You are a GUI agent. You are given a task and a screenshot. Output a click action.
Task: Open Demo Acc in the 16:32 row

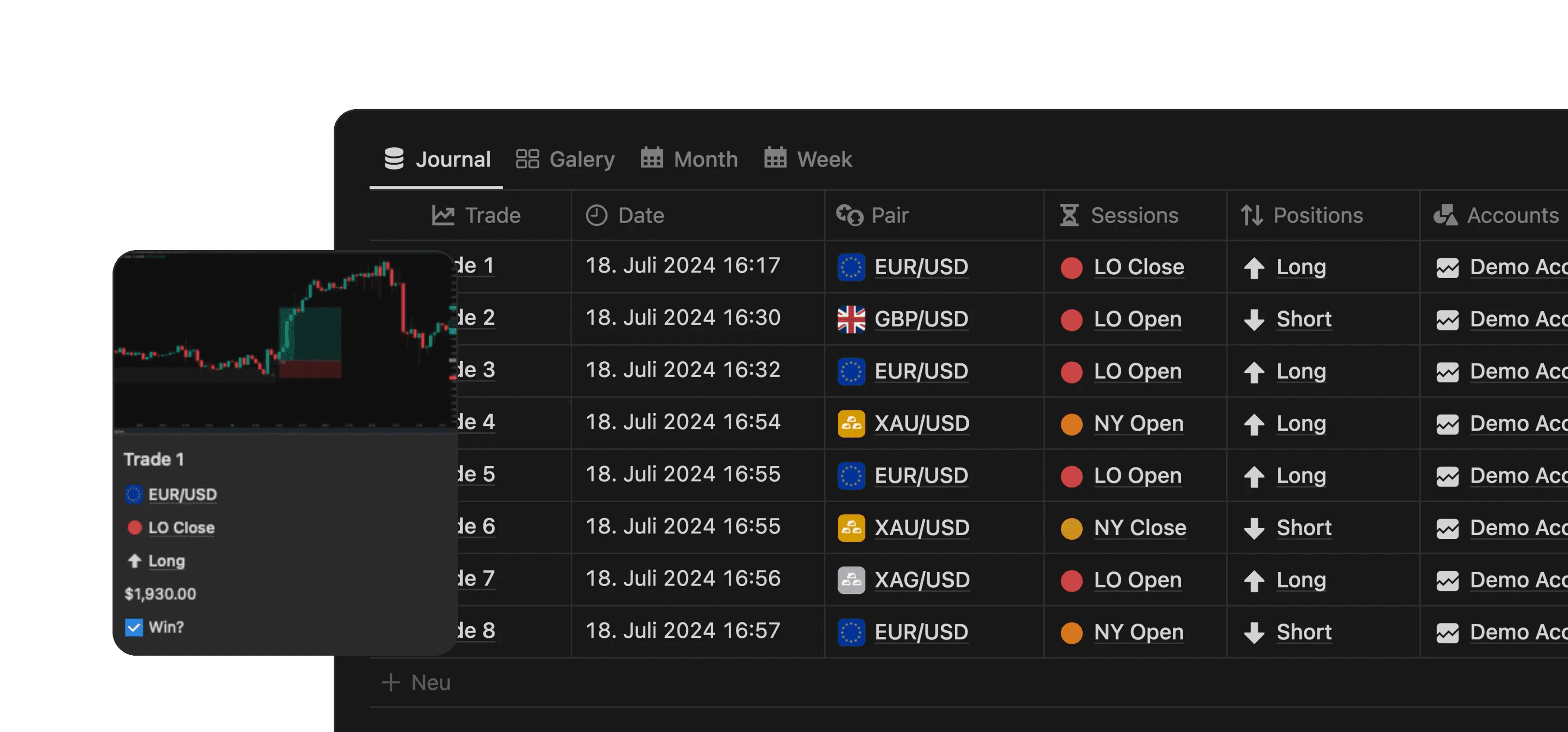point(1519,372)
